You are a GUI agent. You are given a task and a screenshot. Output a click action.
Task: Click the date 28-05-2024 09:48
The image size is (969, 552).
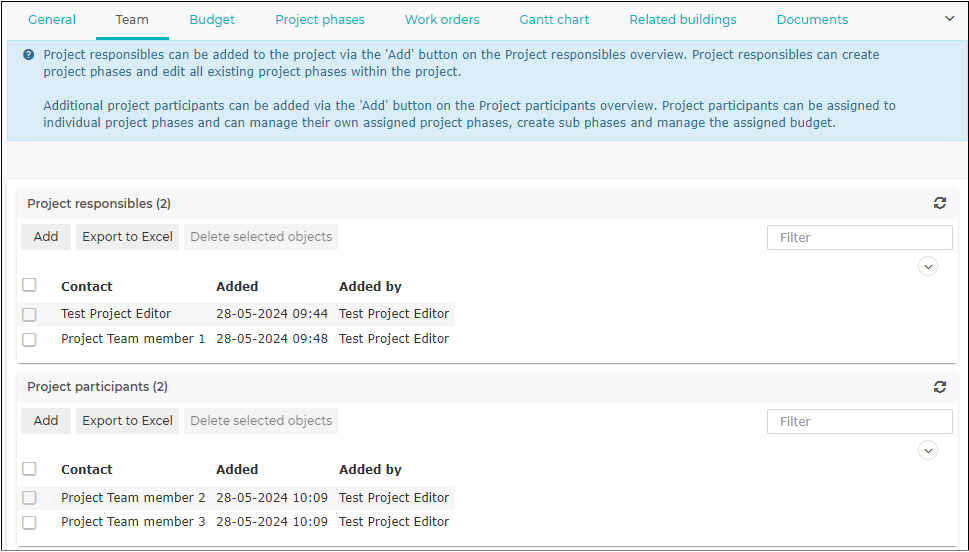272,339
